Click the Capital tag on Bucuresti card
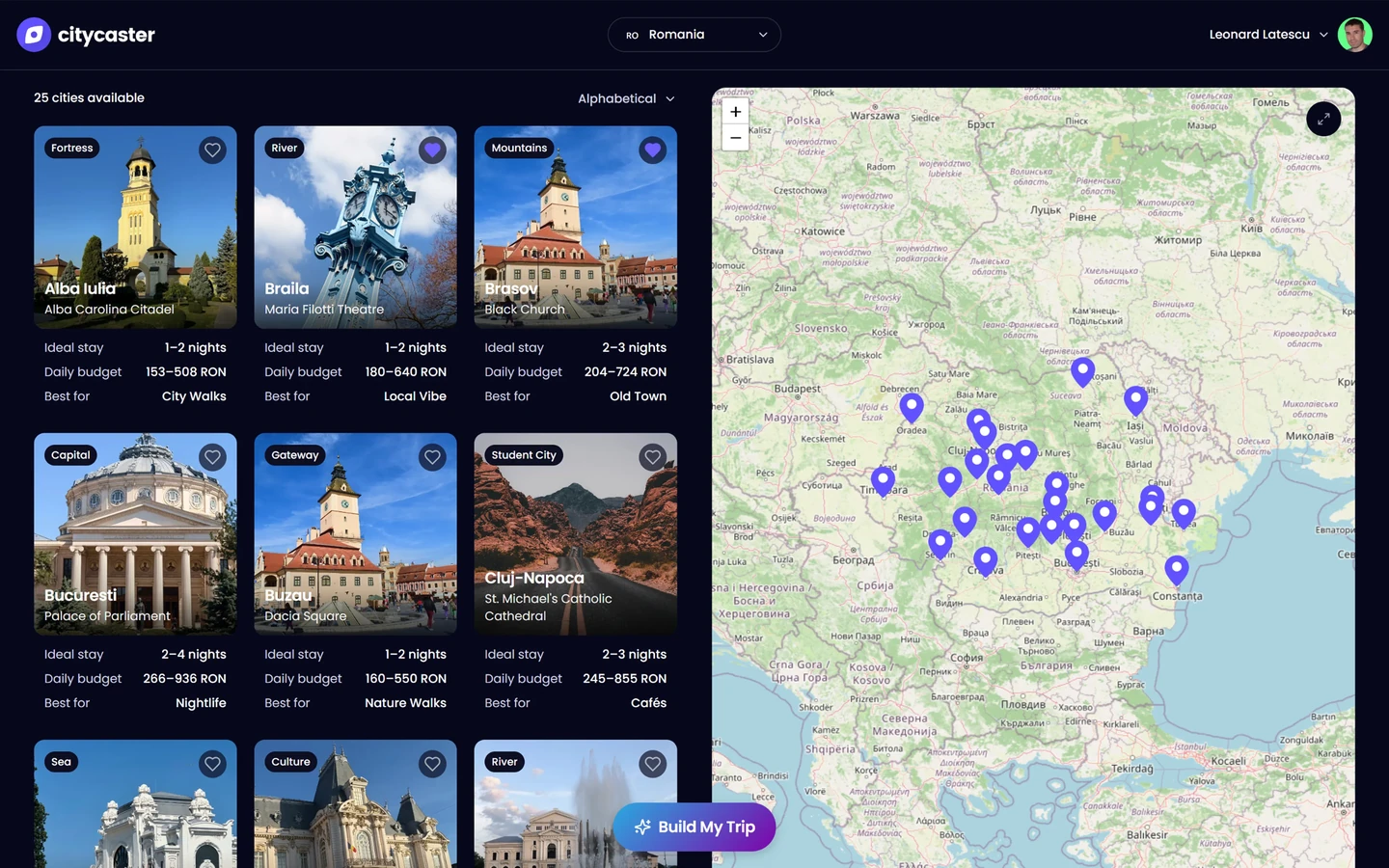This screenshot has width=1389, height=868. 70,455
